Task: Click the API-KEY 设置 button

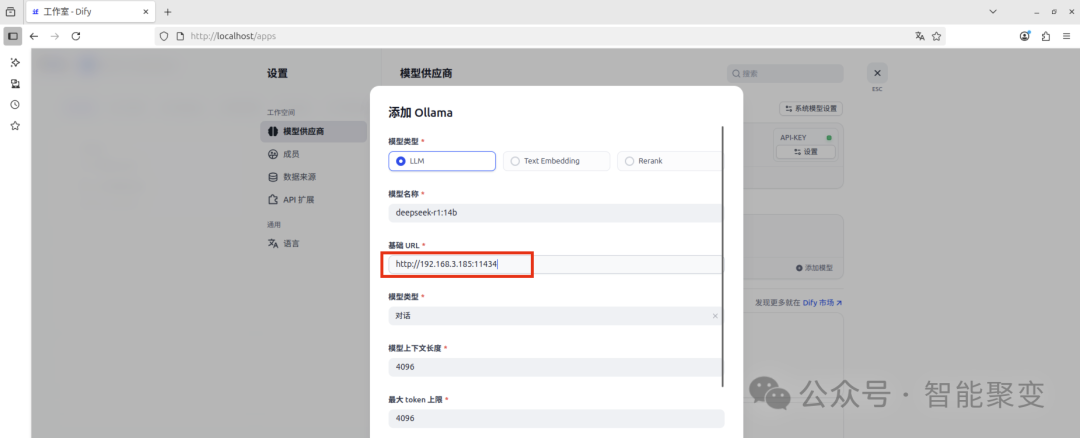Action: pos(806,152)
